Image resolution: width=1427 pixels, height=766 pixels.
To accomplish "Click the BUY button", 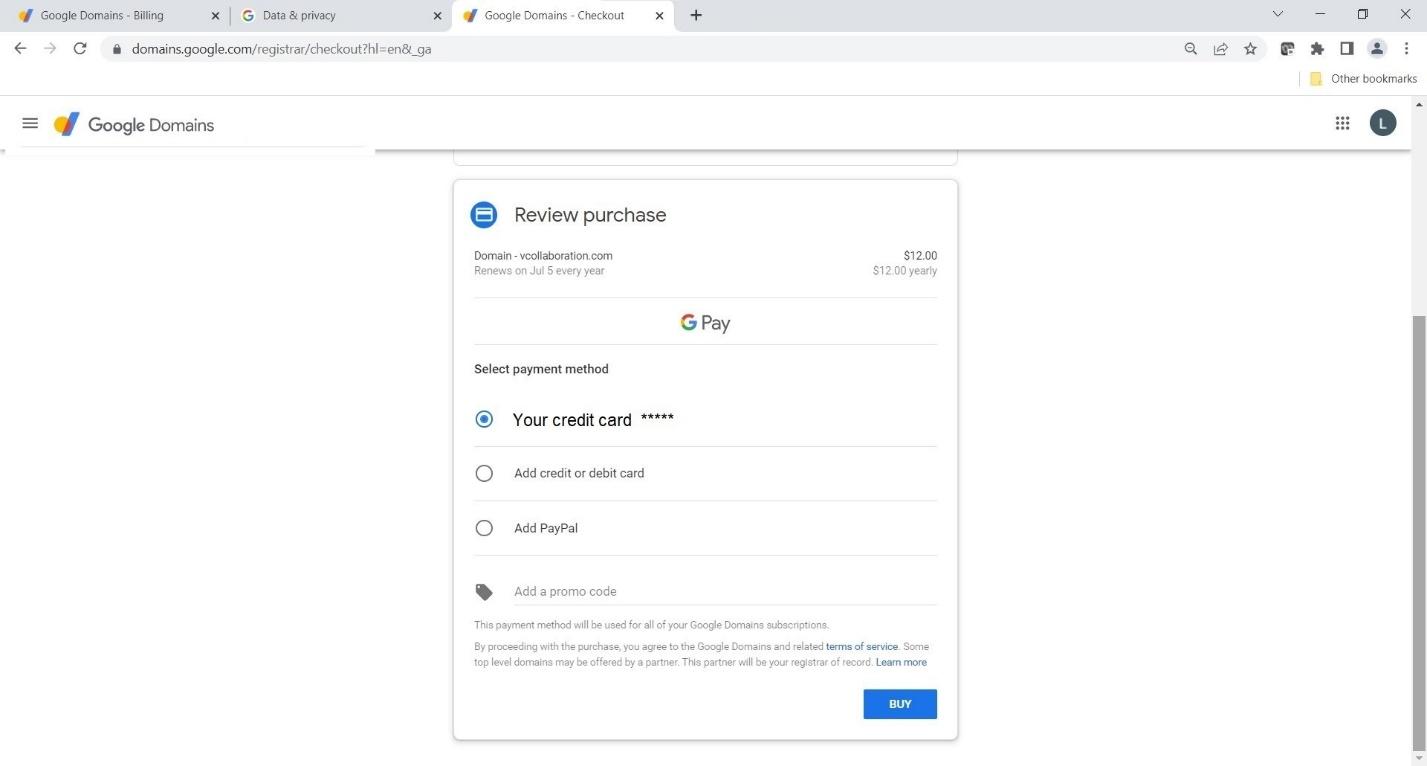I will [900, 704].
